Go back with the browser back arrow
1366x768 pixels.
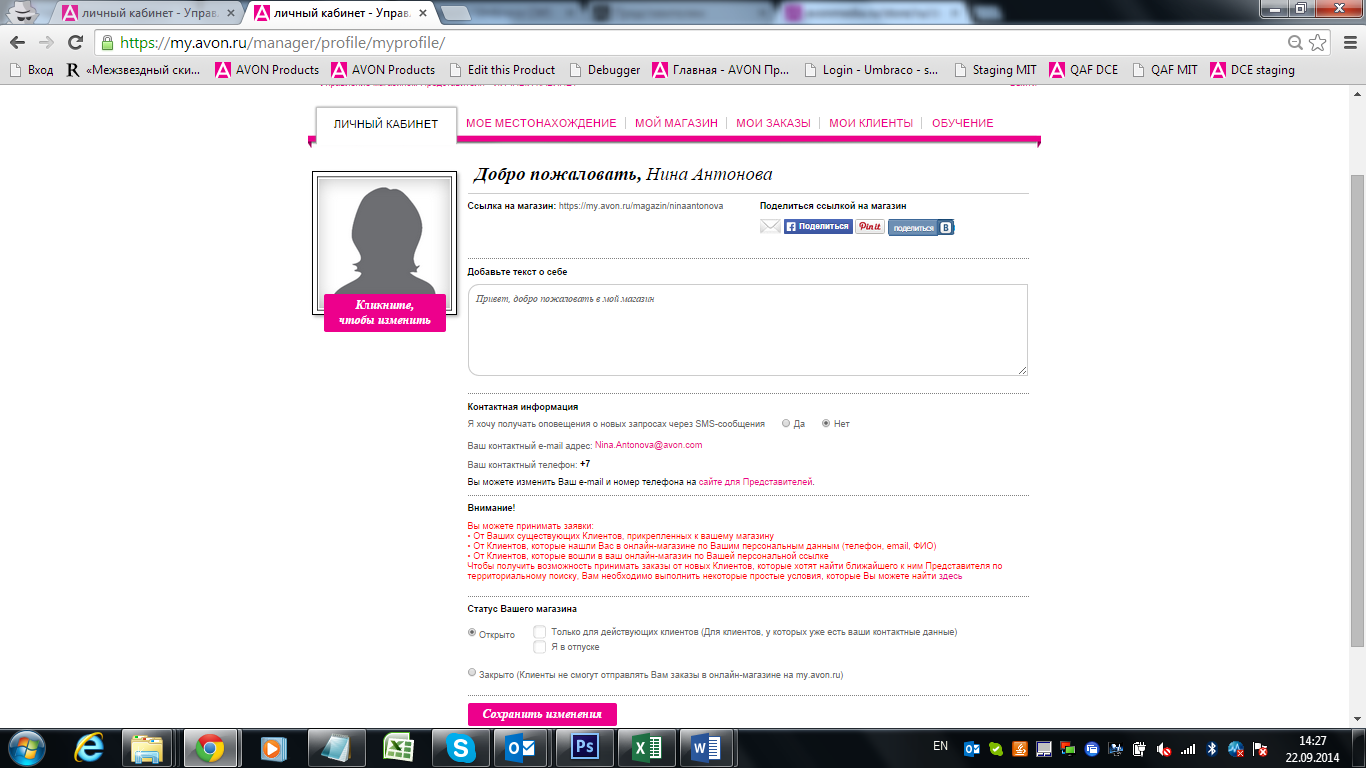(18, 43)
